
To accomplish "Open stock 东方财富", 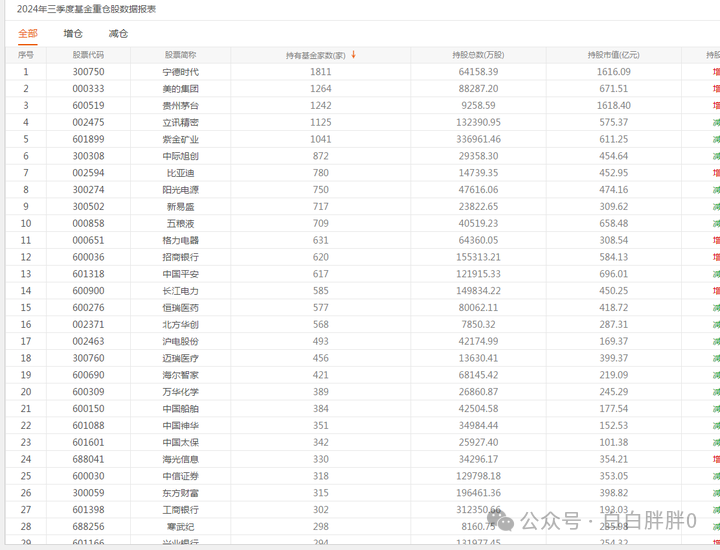I will [180, 493].
